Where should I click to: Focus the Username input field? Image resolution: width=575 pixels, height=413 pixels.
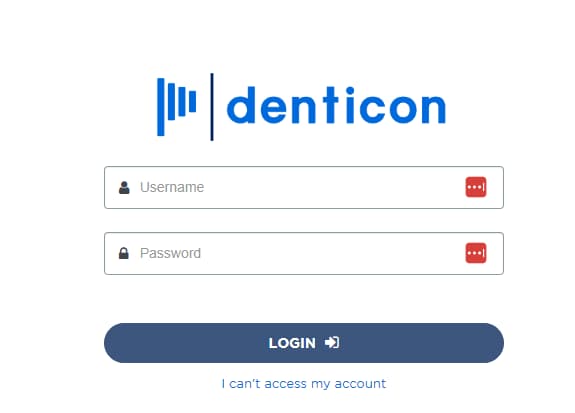(304, 187)
